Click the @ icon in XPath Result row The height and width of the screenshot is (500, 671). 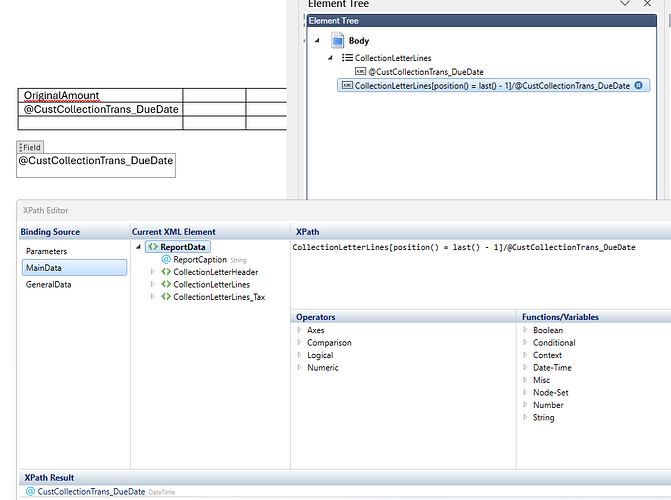coord(30,492)
